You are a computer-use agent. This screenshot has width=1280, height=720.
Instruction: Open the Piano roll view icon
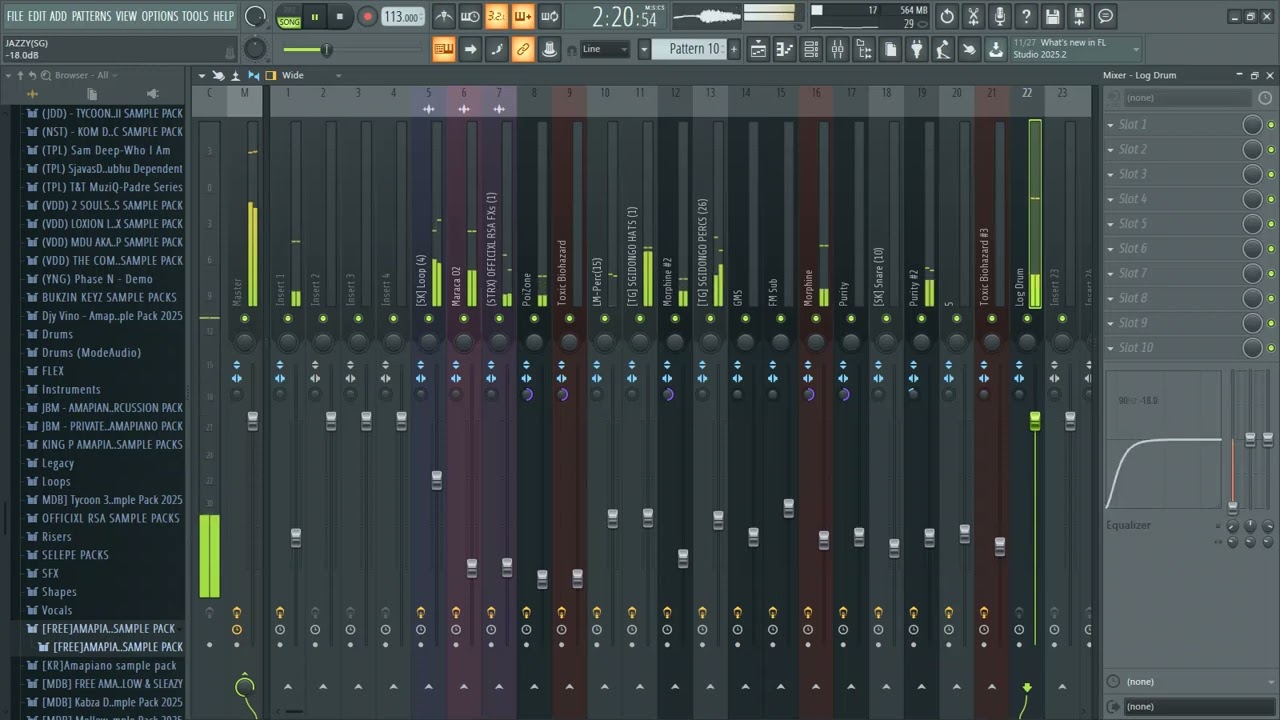click(x=785, y=49)
